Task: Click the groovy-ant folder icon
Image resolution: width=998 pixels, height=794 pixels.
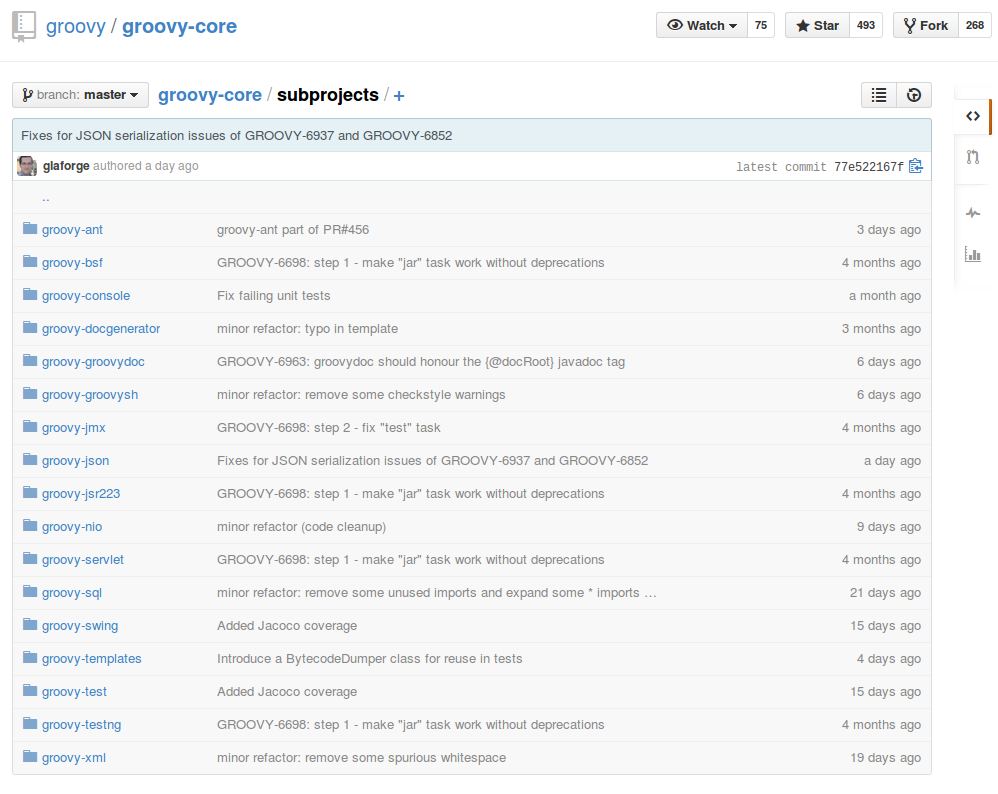Action: point(30,229)
